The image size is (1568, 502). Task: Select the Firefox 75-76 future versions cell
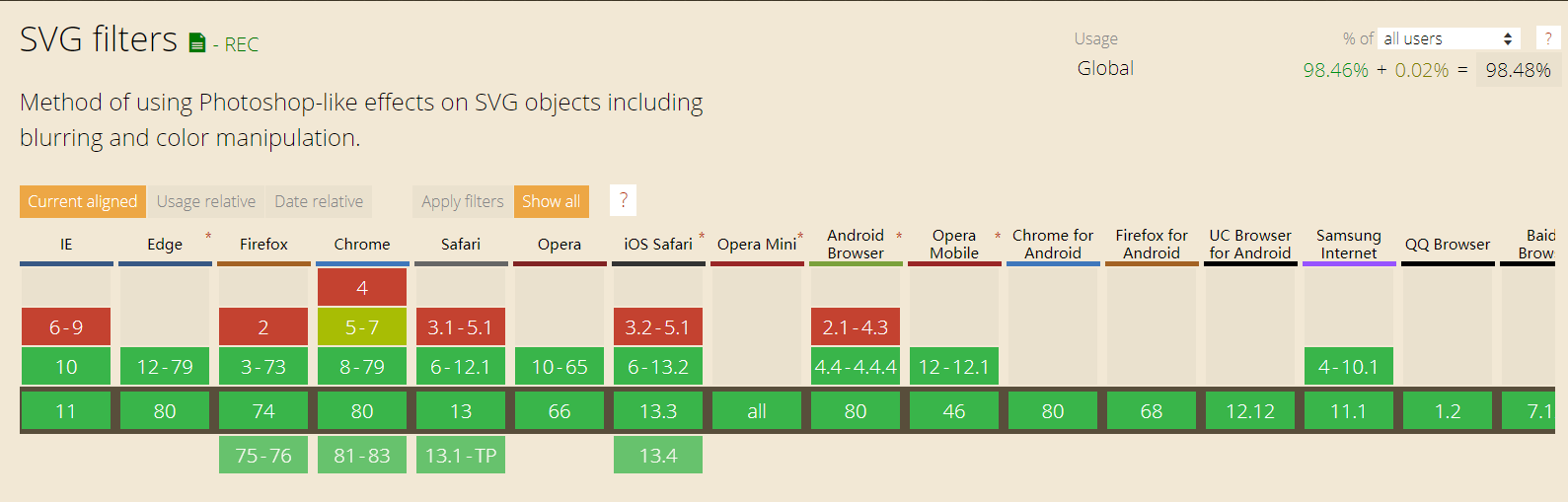coord(263,456)
